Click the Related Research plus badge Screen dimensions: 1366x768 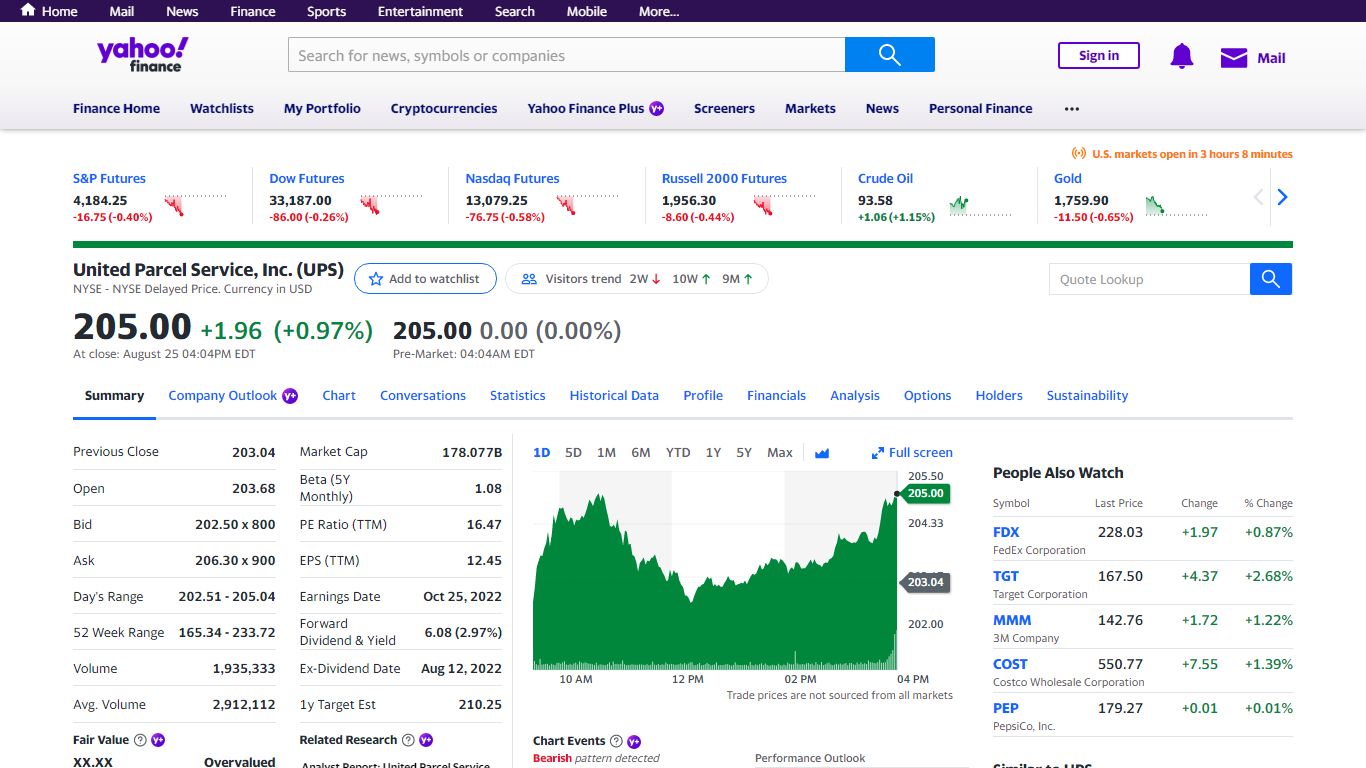tap(425, 740)
